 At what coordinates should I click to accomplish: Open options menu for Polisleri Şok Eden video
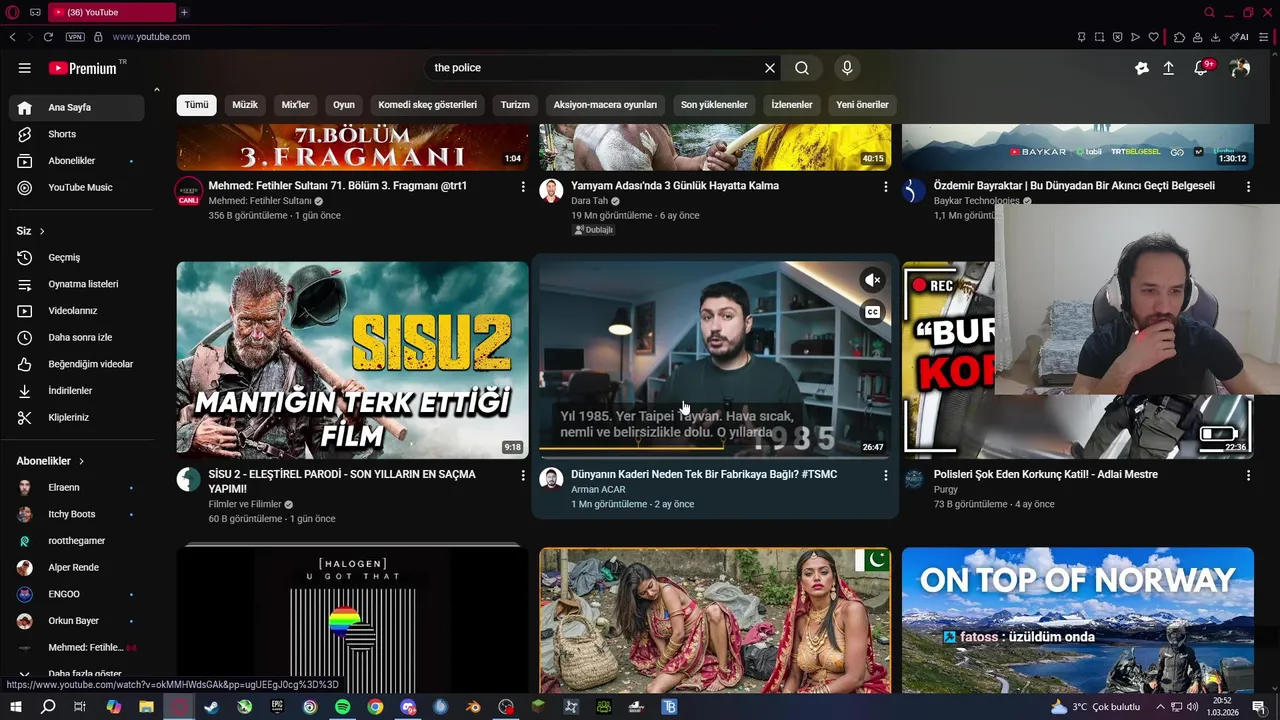(x=1247, y=476)
